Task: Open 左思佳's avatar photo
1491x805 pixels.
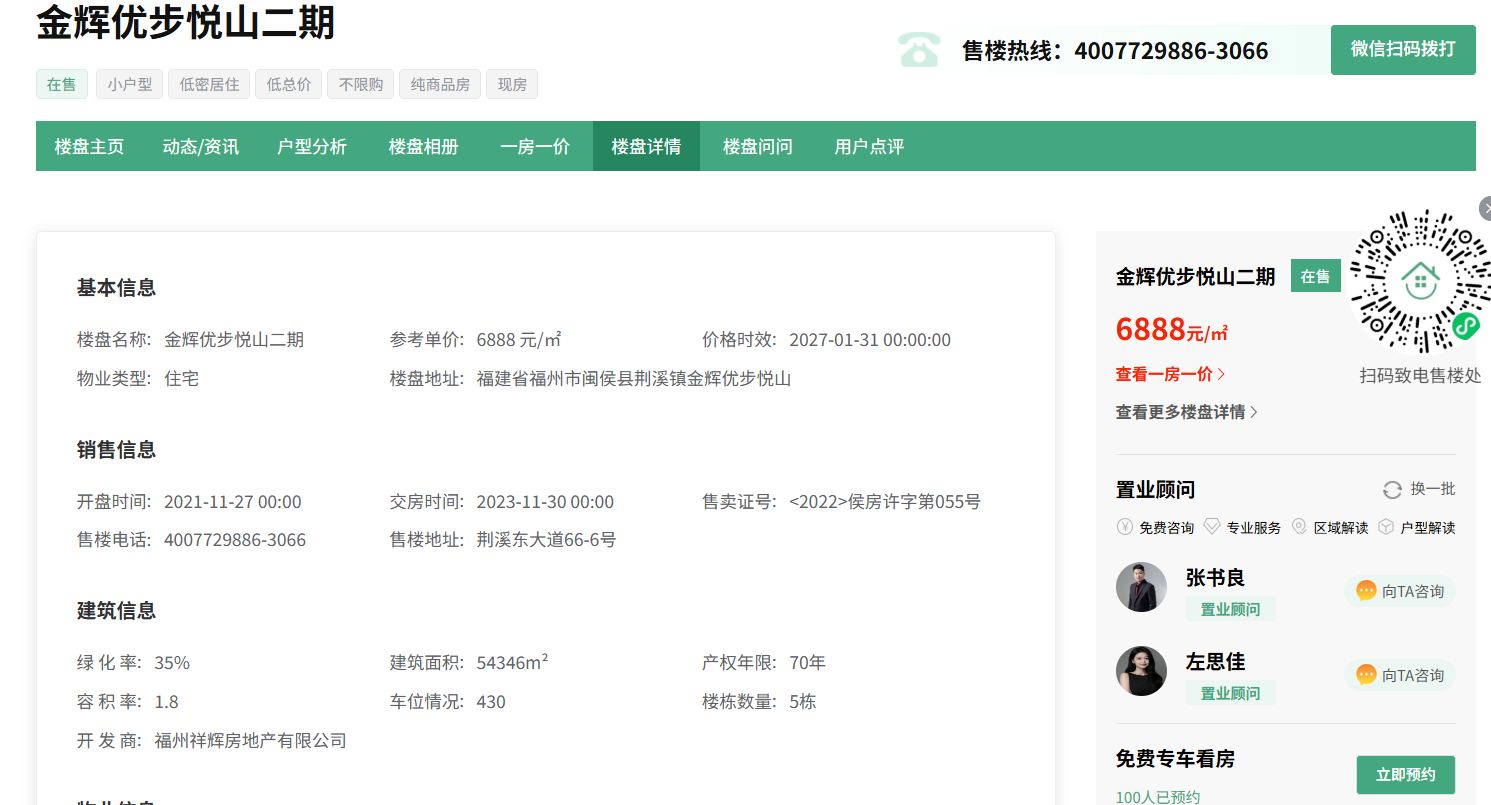Action: click(1141, 671)
